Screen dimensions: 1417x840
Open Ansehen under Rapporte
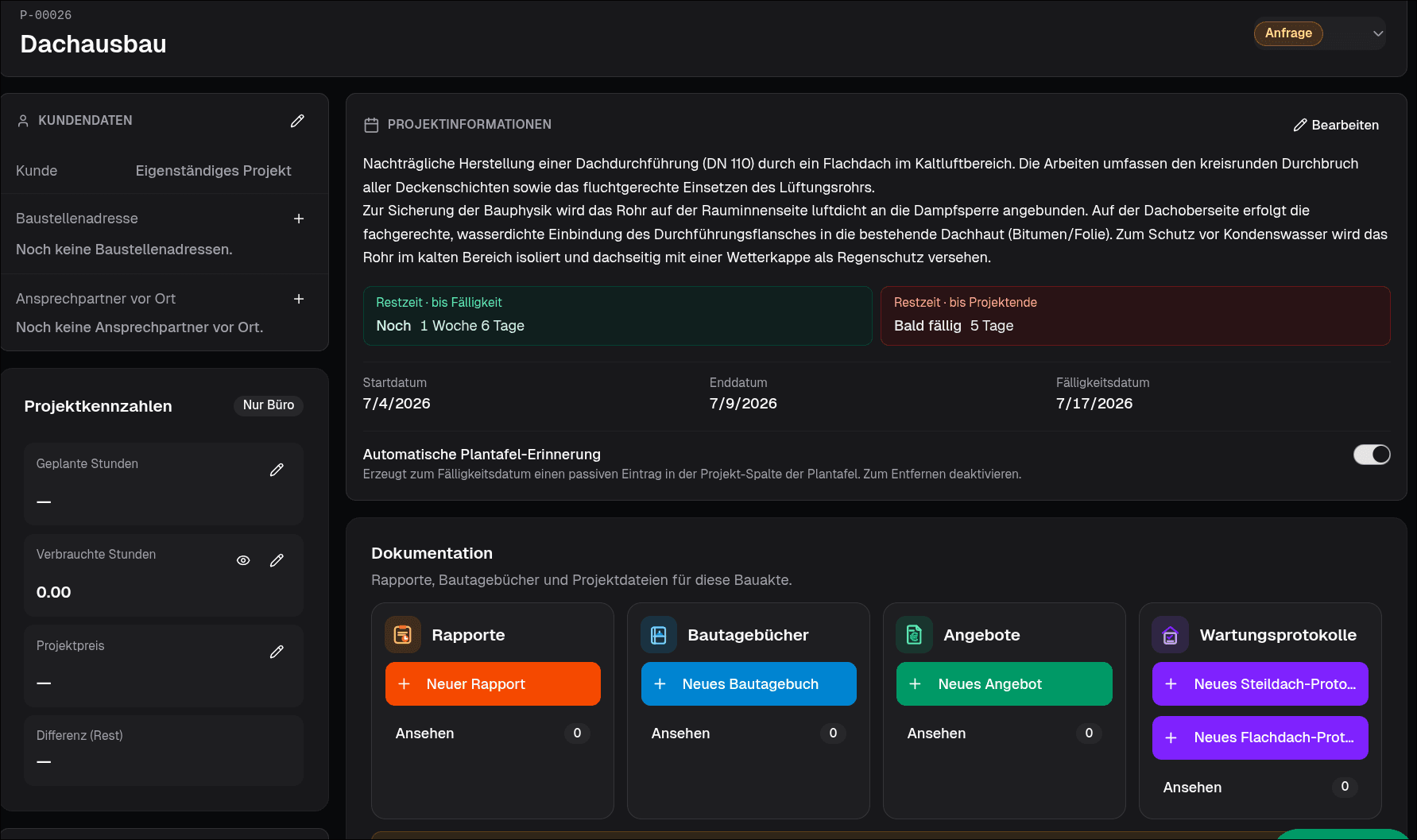493,734
